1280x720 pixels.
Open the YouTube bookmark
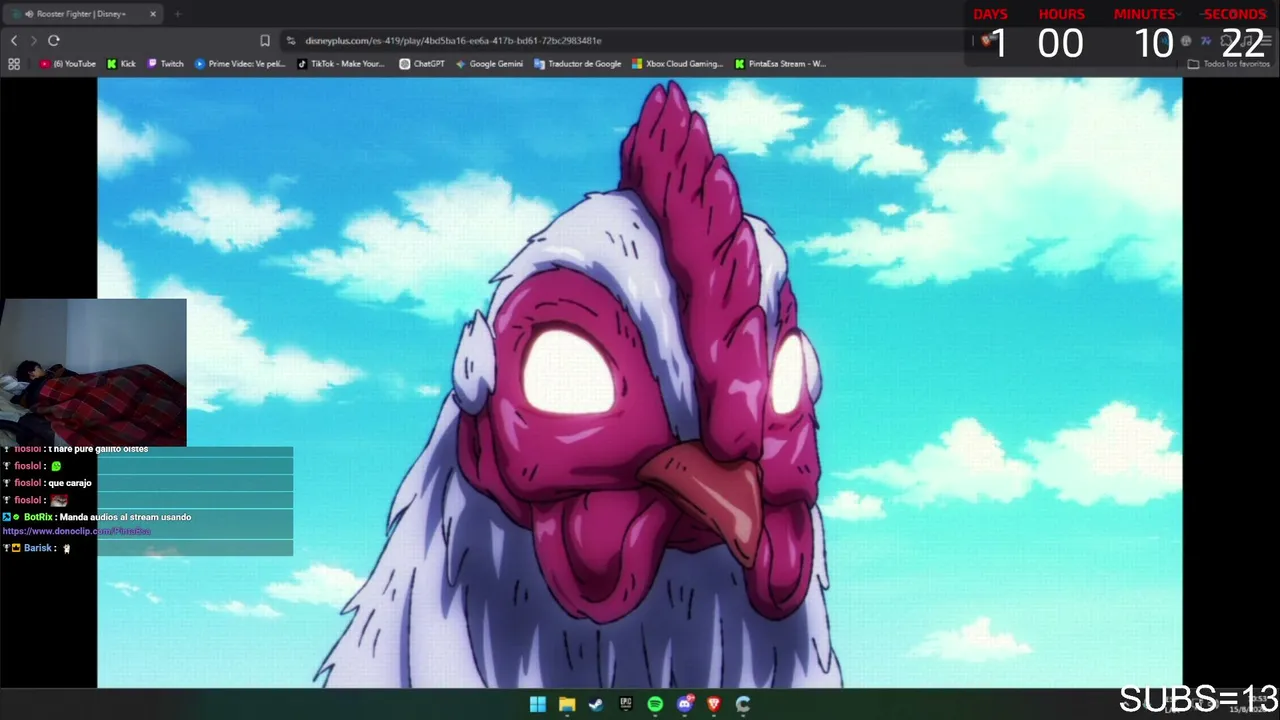[x=68, y=63]
